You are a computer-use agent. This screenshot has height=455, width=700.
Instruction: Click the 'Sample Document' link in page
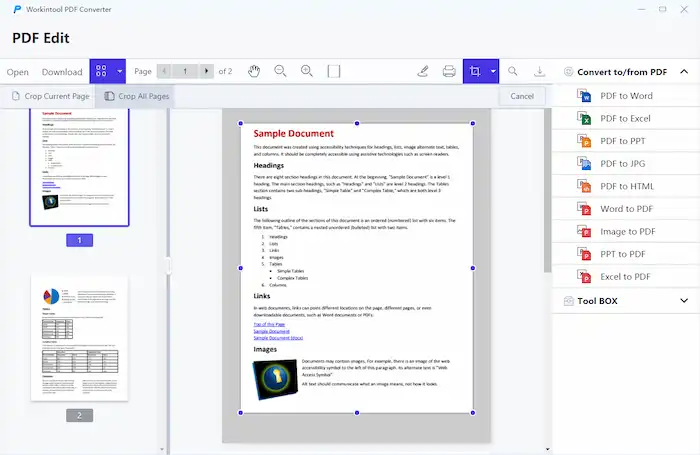click(271, 331)
